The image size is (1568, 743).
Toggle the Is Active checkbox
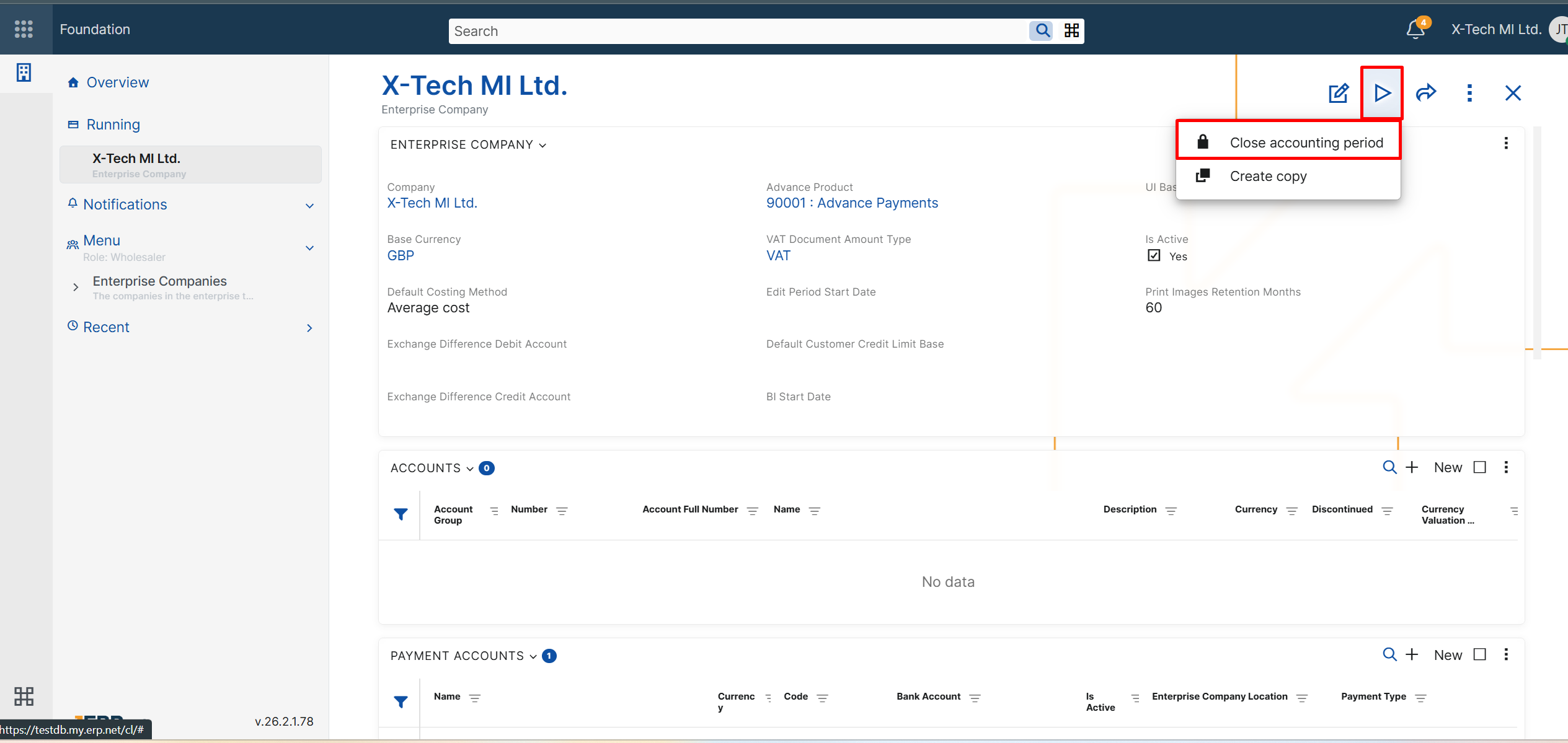[x=1154, y=255]
